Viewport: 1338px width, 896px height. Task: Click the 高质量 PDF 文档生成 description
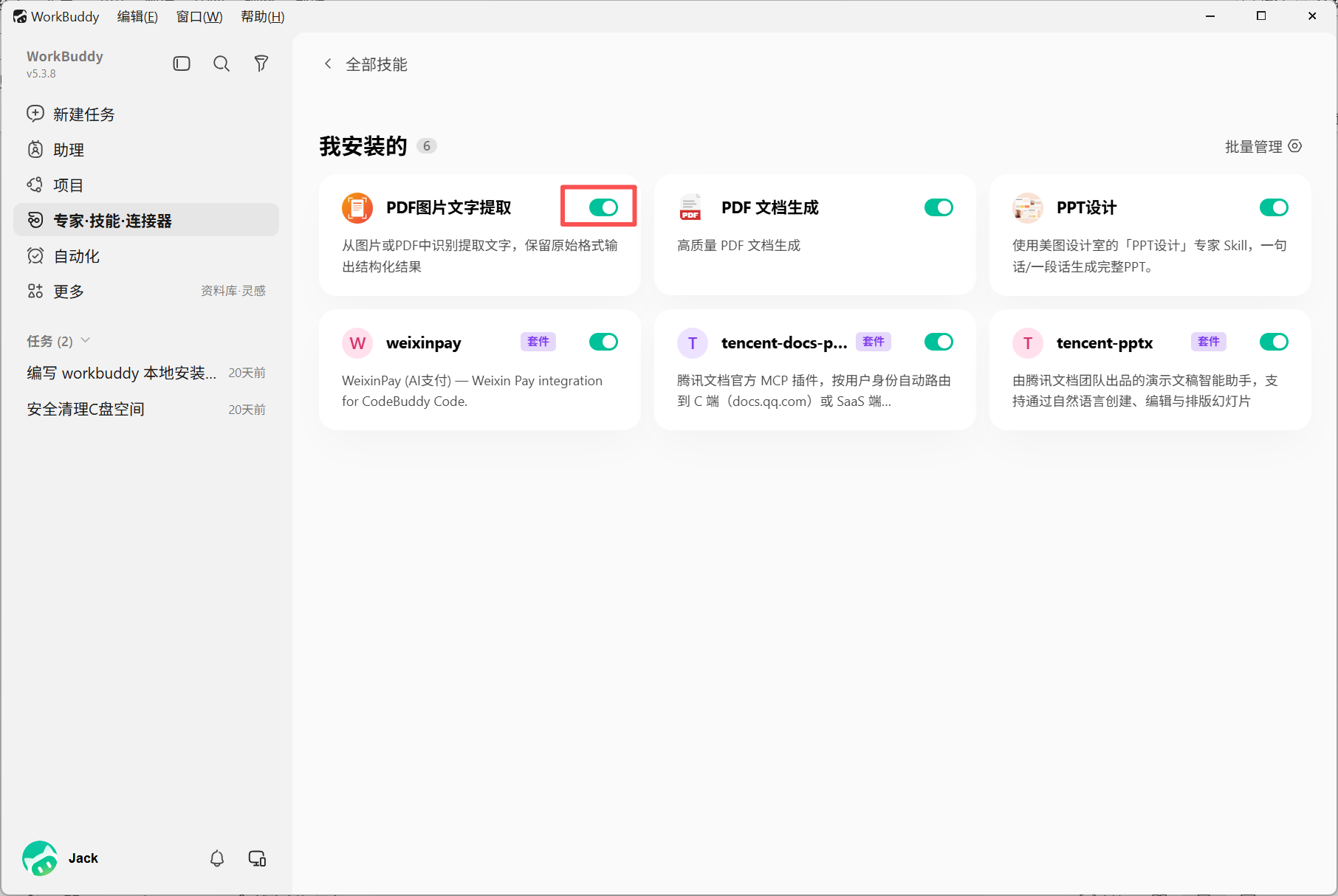click(x=738, y=245)
